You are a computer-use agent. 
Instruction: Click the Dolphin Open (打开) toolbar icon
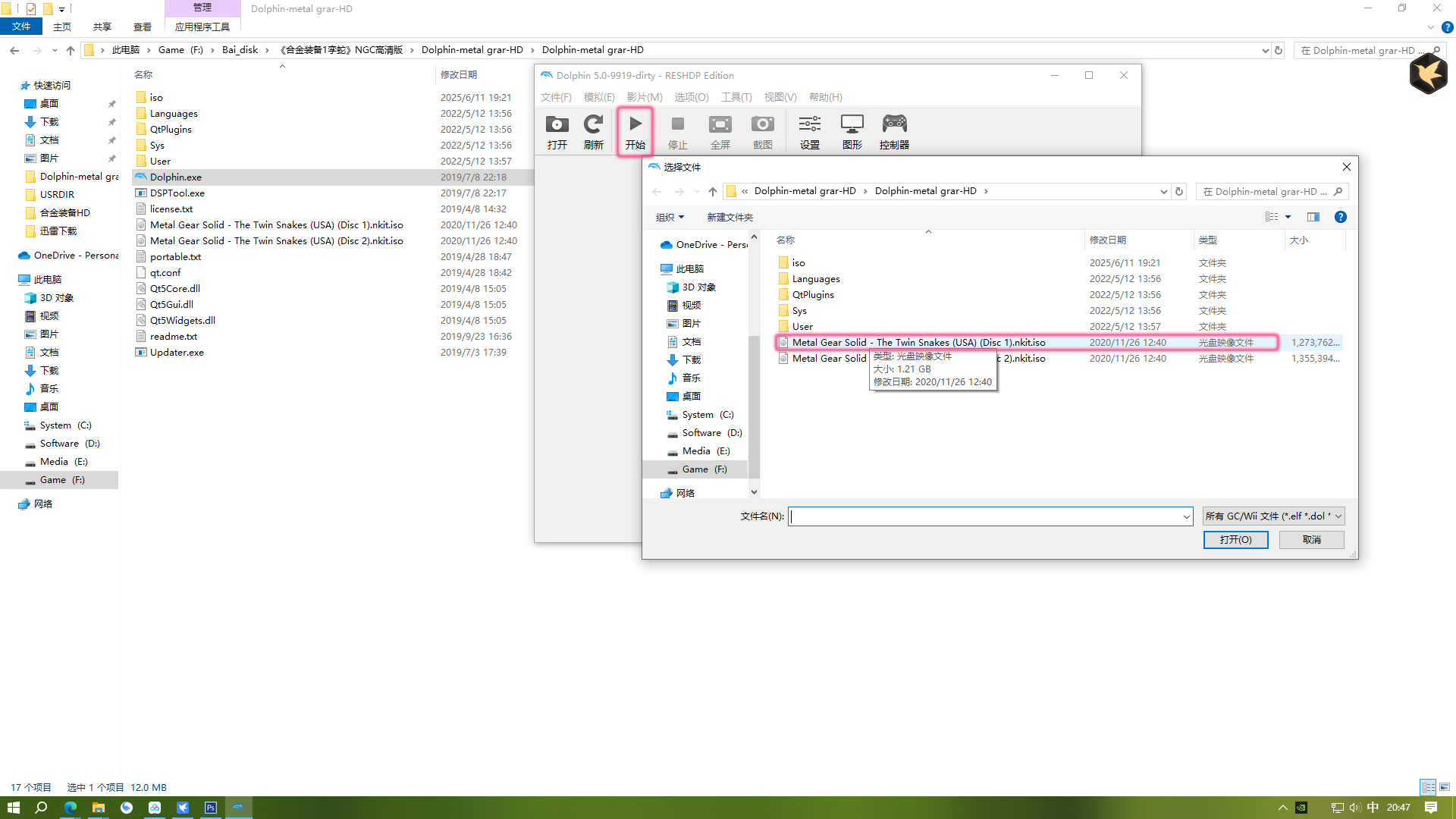click(x=557, y=132)
